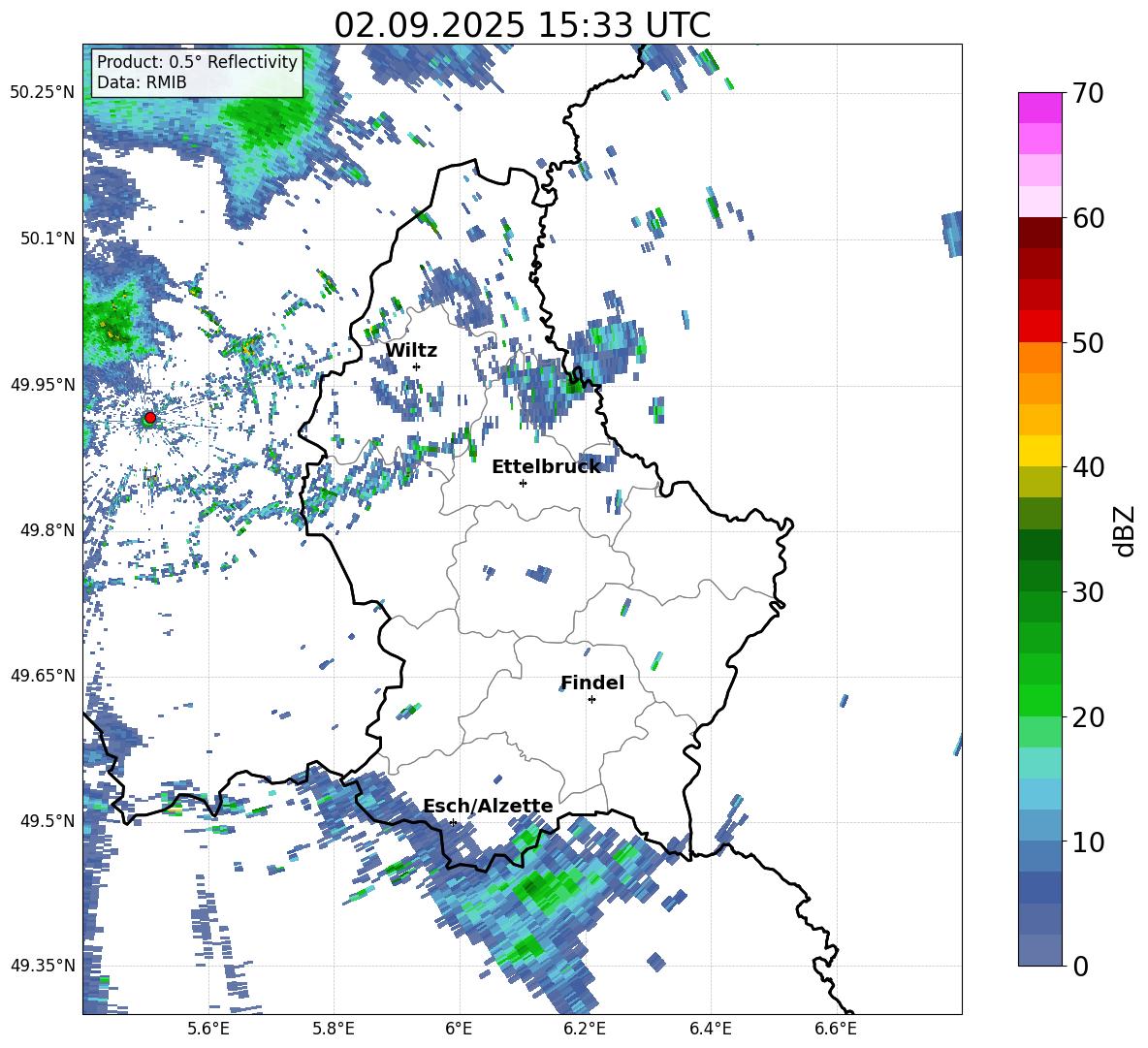Click the 50.25°N latitude label

[42, 92]
